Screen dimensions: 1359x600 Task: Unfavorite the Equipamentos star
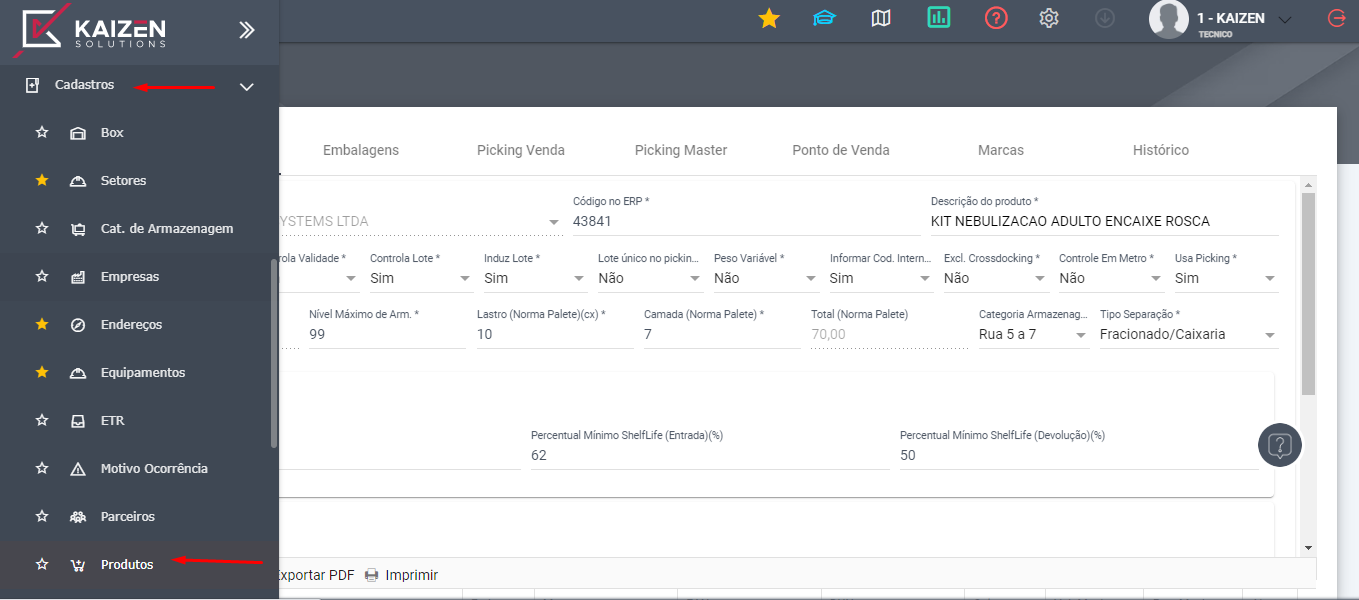point(42,373)
